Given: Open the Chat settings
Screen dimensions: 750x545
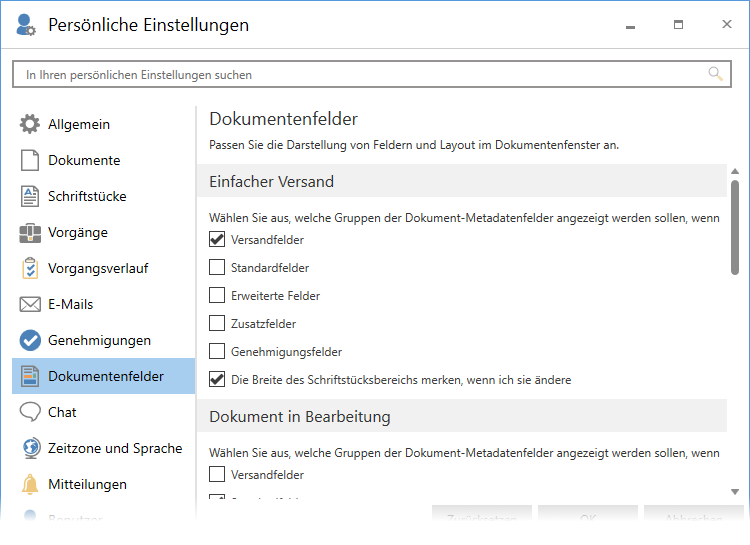Looking at the screenshot, I should point(103,412).
